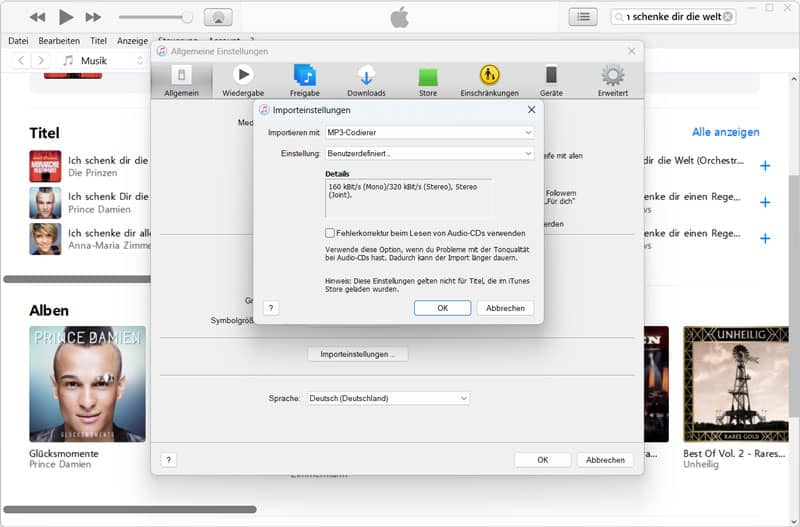Image resolution: width=800 pixels, height=527 pixels.
Task: Click OK in Allgemeine Einstellungen window
Action: [542, 460]
